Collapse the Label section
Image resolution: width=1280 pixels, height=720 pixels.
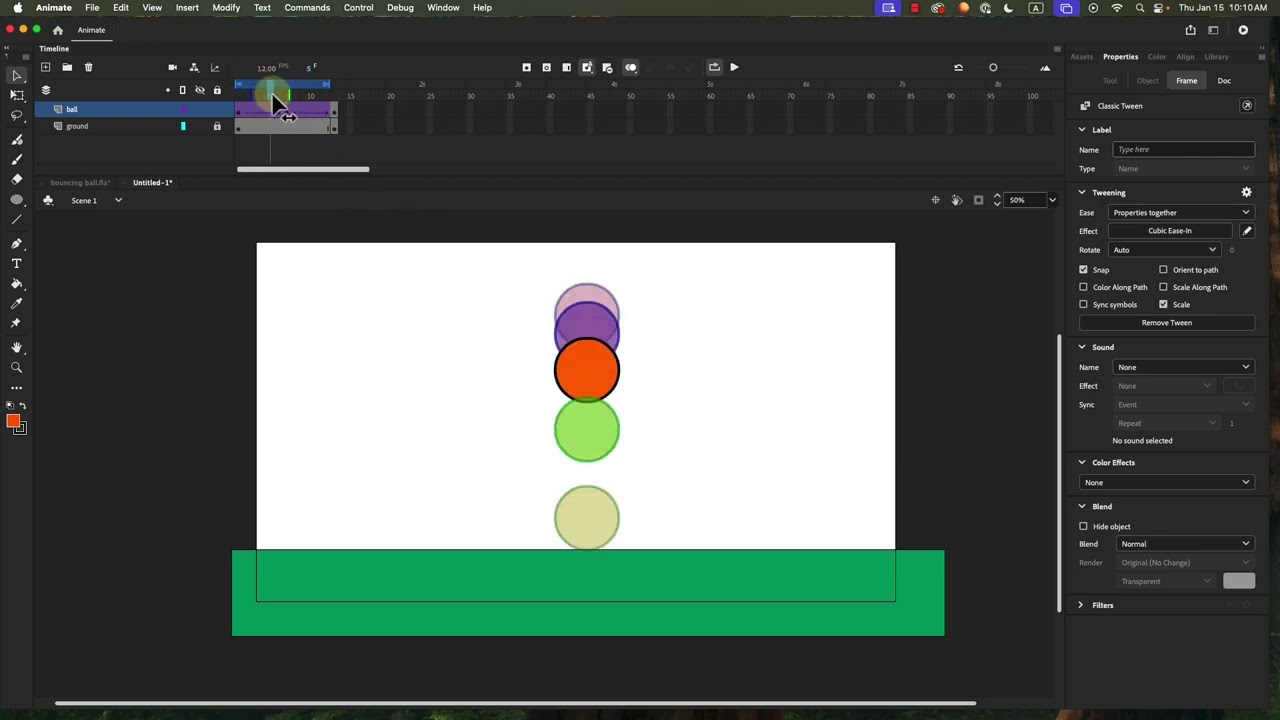point(1082,130)
